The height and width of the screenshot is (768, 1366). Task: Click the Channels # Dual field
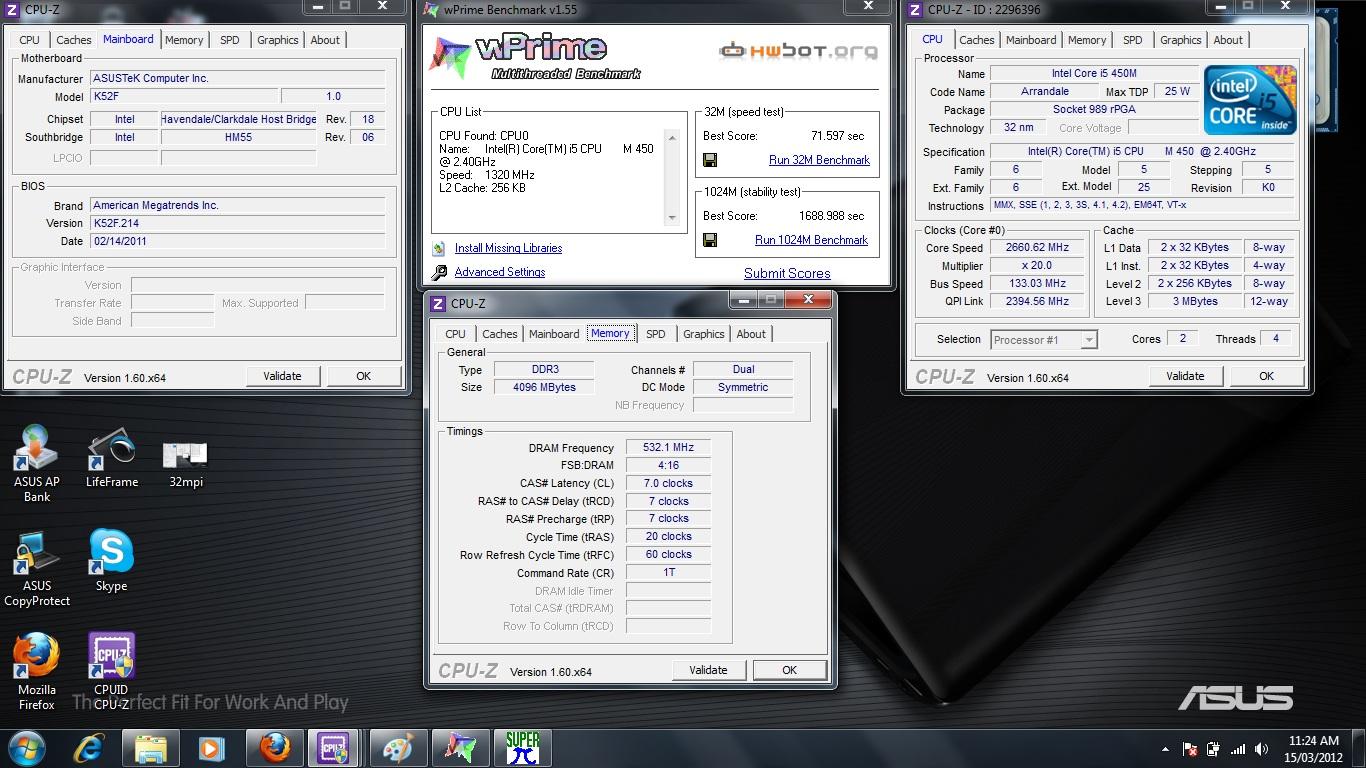[x=743, y=369]
